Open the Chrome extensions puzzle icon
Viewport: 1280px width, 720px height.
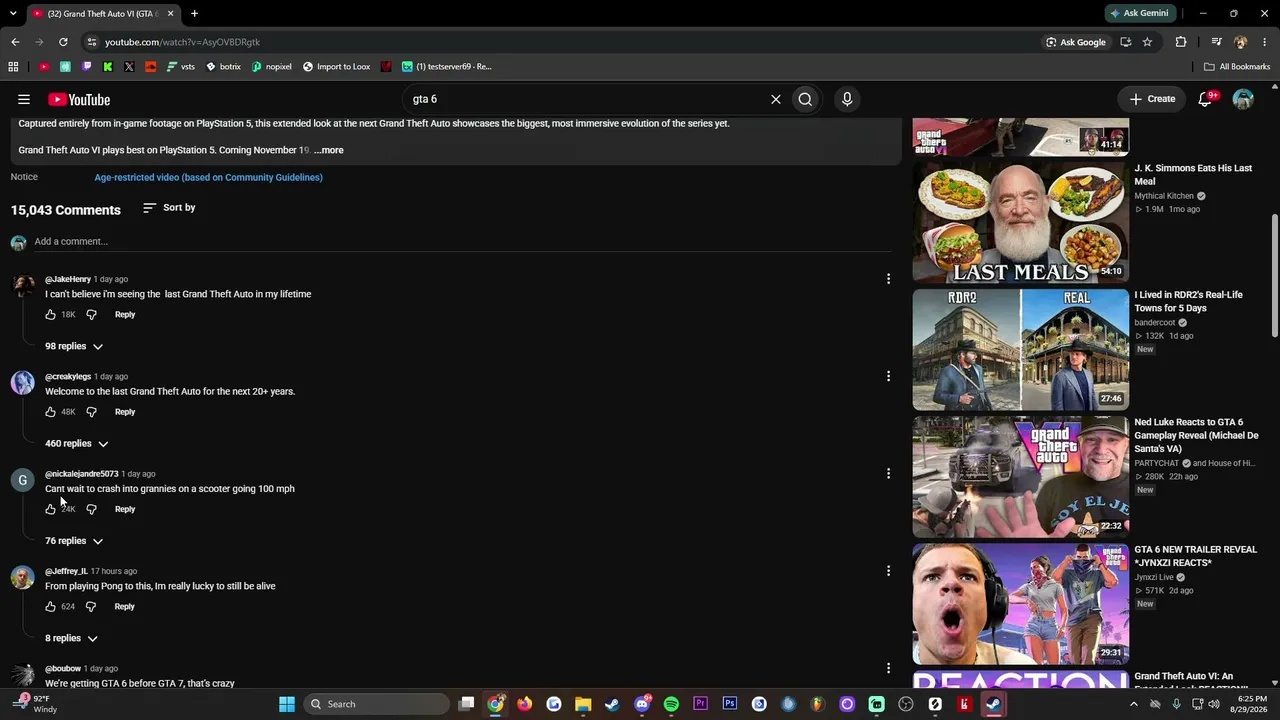[1181, 42]
